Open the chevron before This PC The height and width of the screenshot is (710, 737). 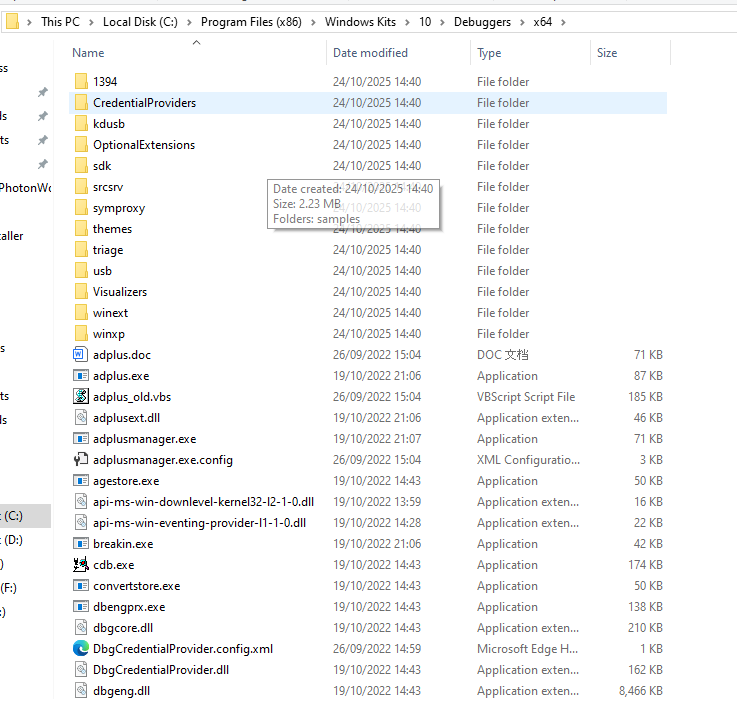click(x=29, y=22)
